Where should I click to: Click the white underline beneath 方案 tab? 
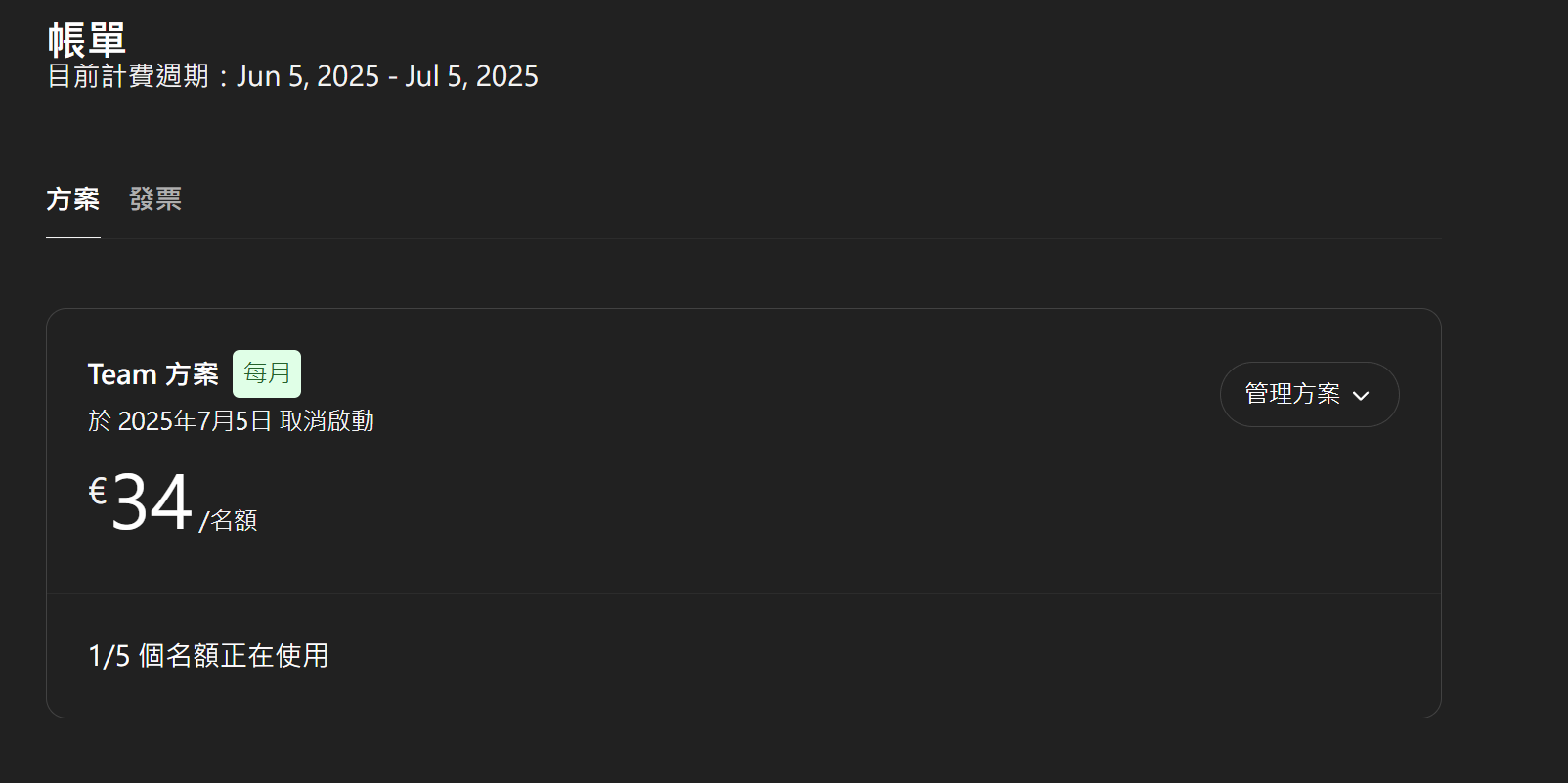pyautogui.click(x=73, y=237)
